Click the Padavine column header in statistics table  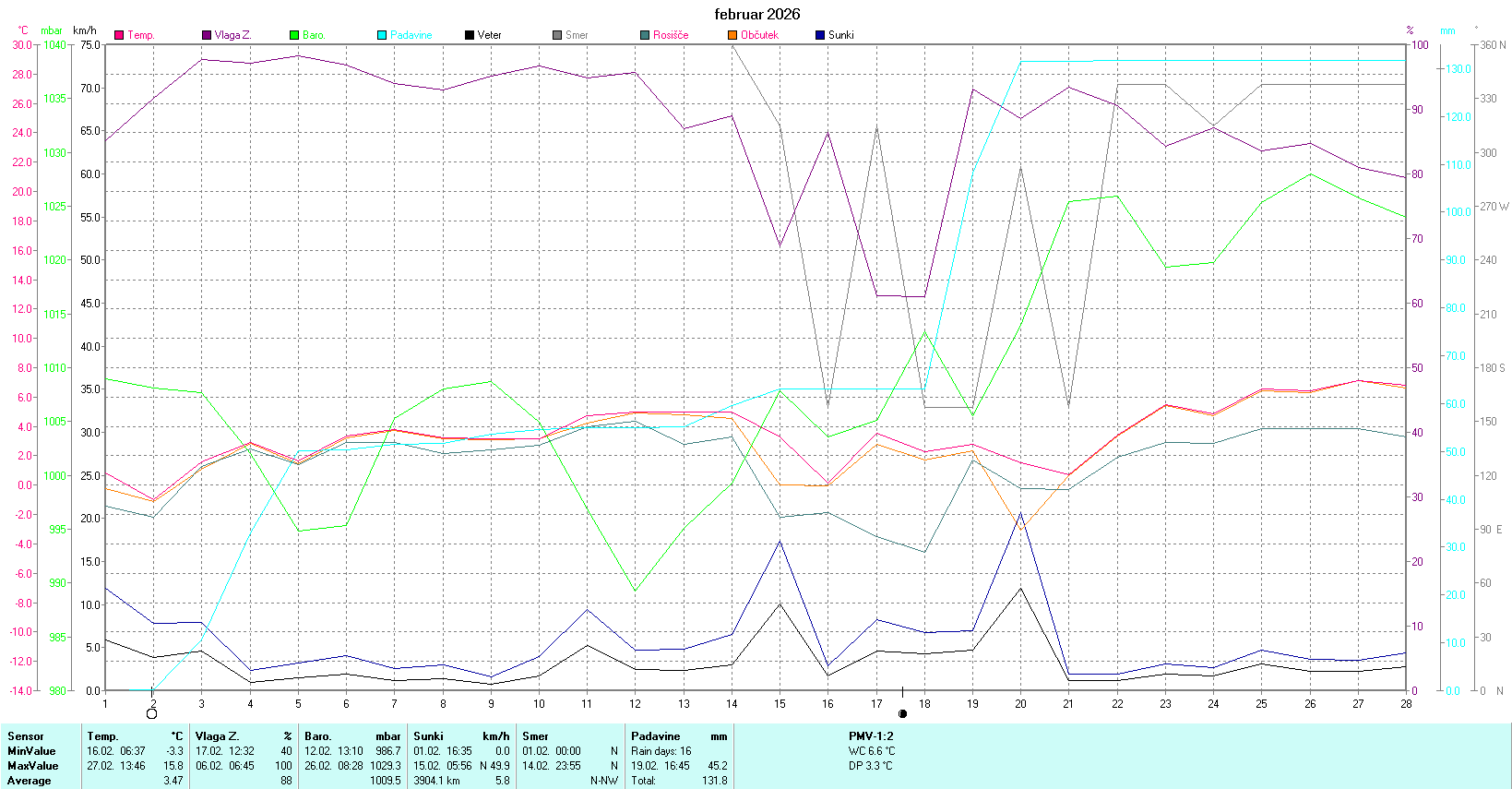[x=655, y=736]
